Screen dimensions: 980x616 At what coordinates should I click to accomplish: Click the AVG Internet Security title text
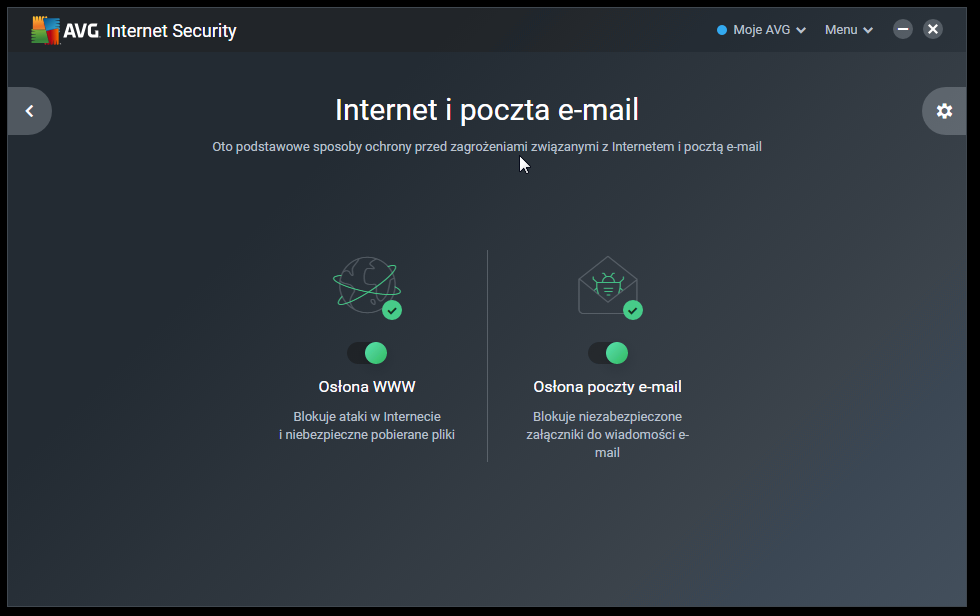(x=171, y=31)
